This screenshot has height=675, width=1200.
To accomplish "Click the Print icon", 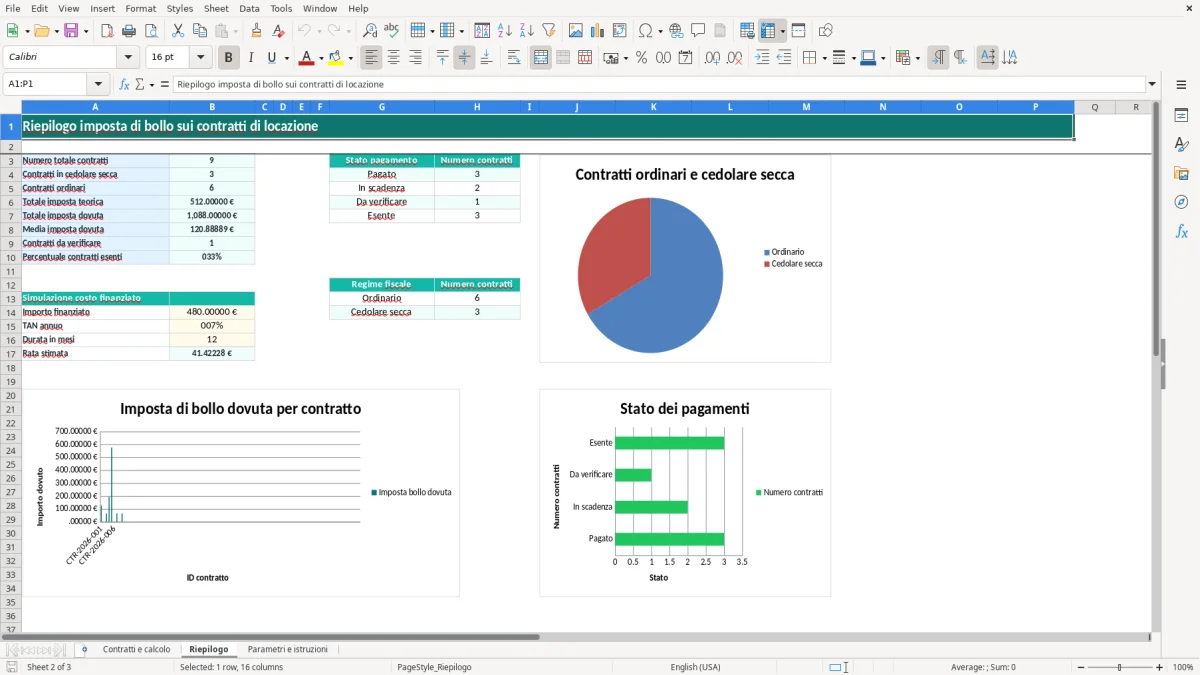I will click(128, 30).
